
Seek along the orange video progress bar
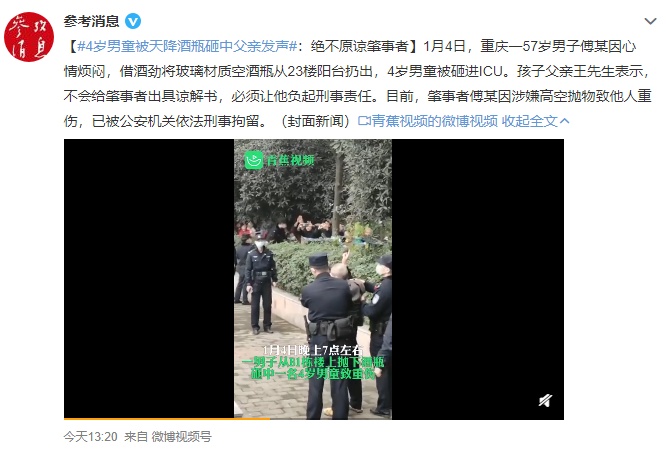tap(167, 419)
